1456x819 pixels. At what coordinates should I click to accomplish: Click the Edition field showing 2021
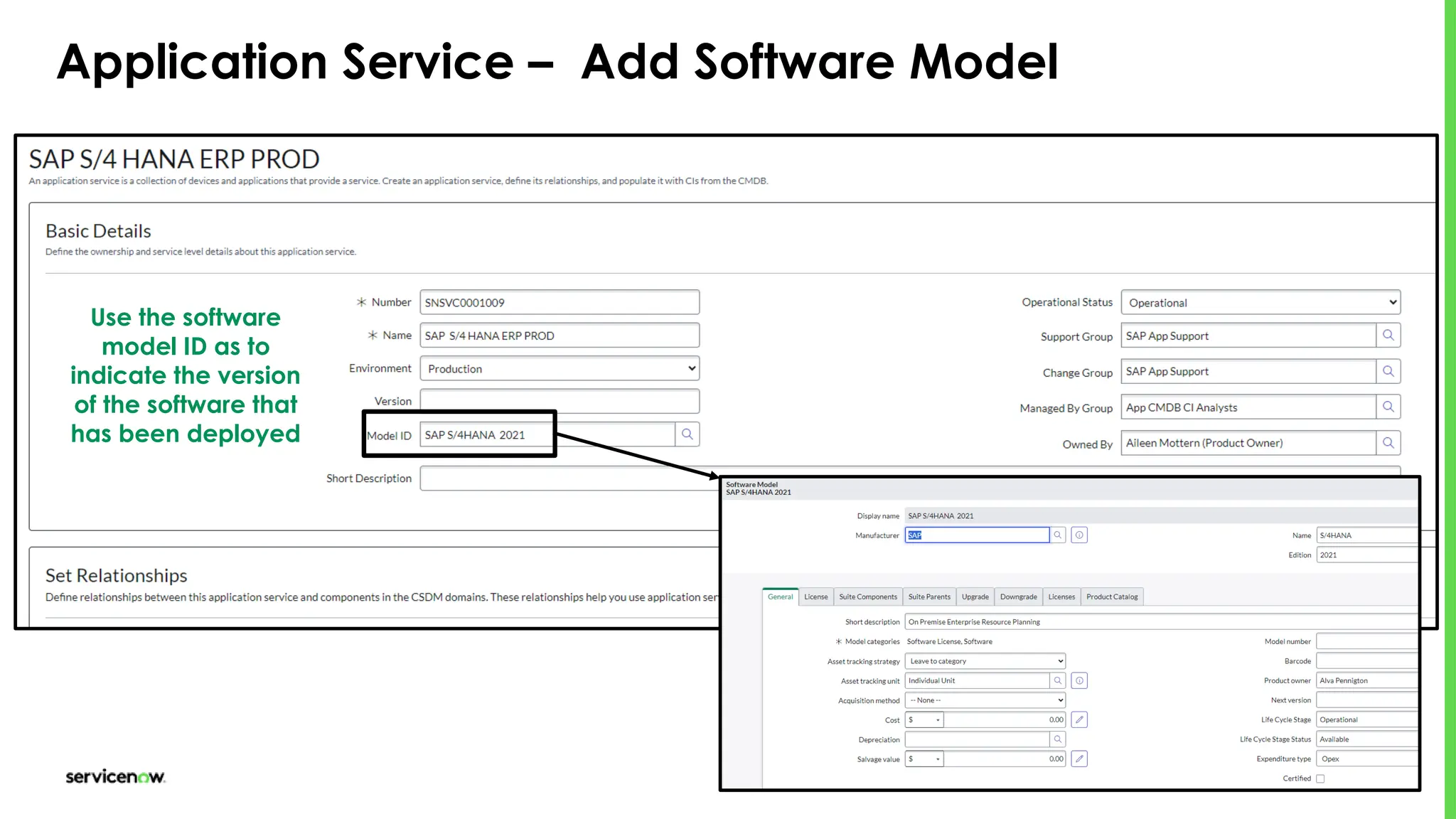point(1366,555)
